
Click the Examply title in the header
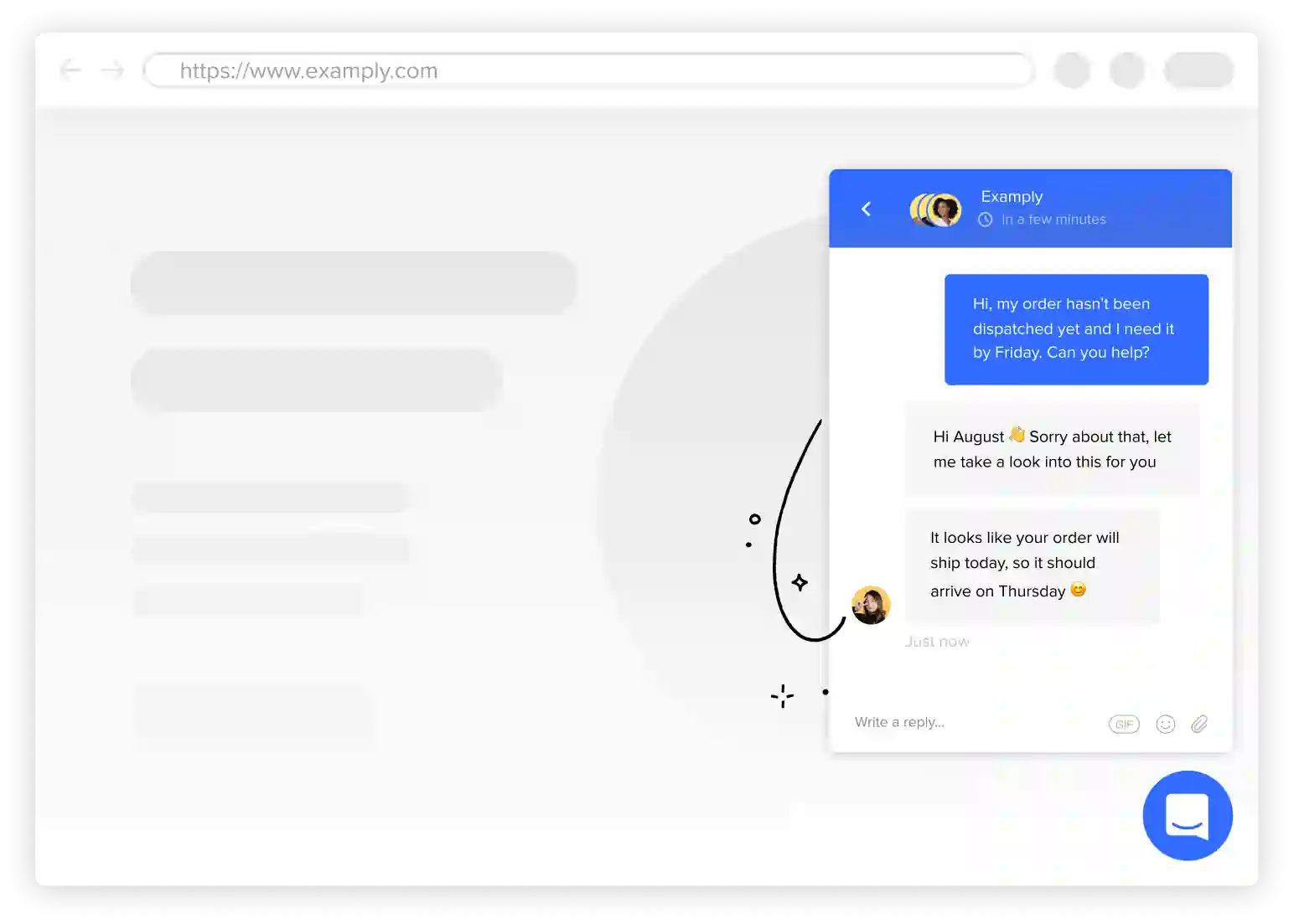[x=1012, y=196]
